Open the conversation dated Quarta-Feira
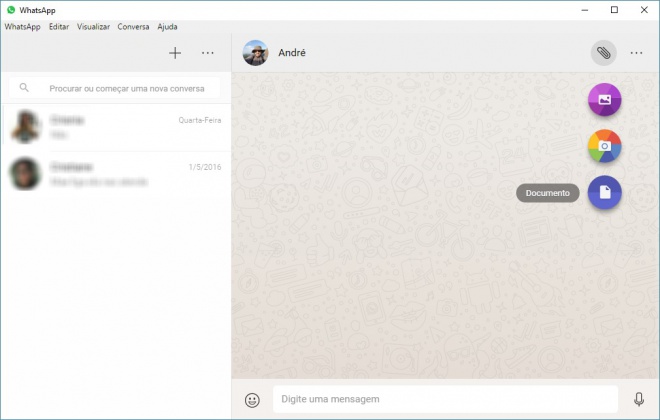 point(115,127)
